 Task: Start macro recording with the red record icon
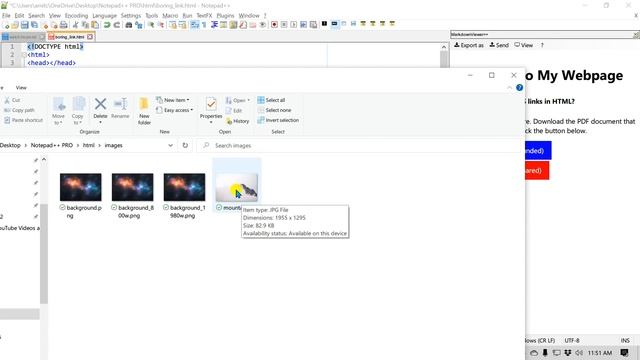pyautogui.click(x=274, y=25)
